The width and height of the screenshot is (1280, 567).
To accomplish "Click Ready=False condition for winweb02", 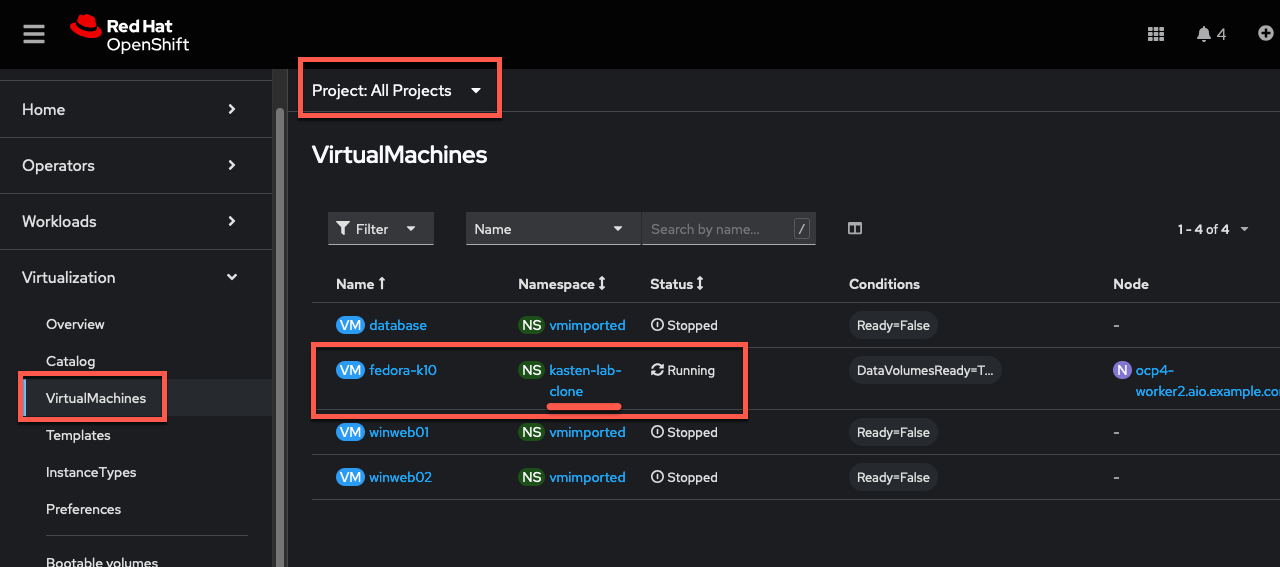I will tap(893, 477).
